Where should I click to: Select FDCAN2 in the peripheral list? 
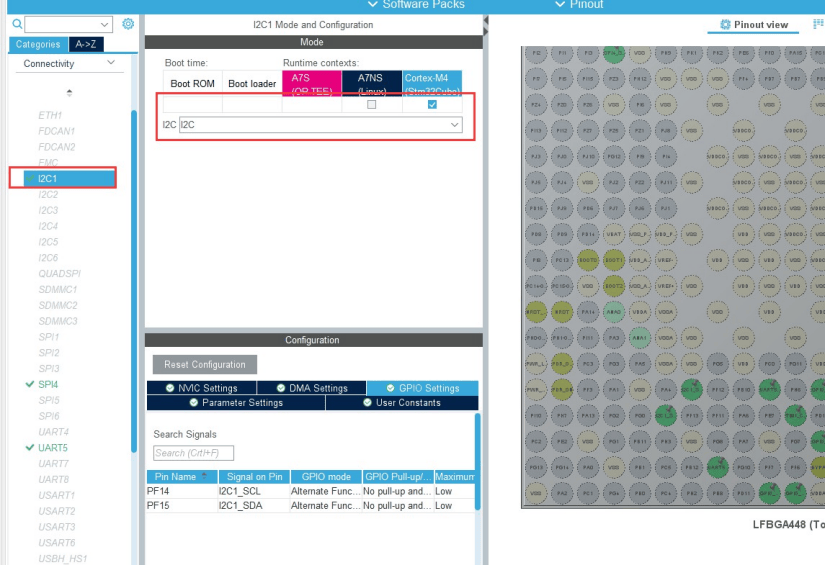57,147
